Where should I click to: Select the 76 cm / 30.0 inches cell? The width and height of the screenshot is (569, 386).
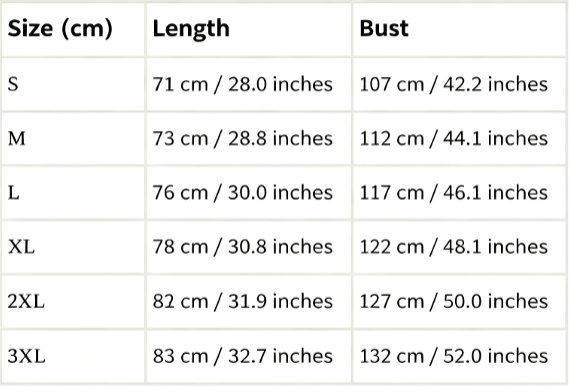249,193
